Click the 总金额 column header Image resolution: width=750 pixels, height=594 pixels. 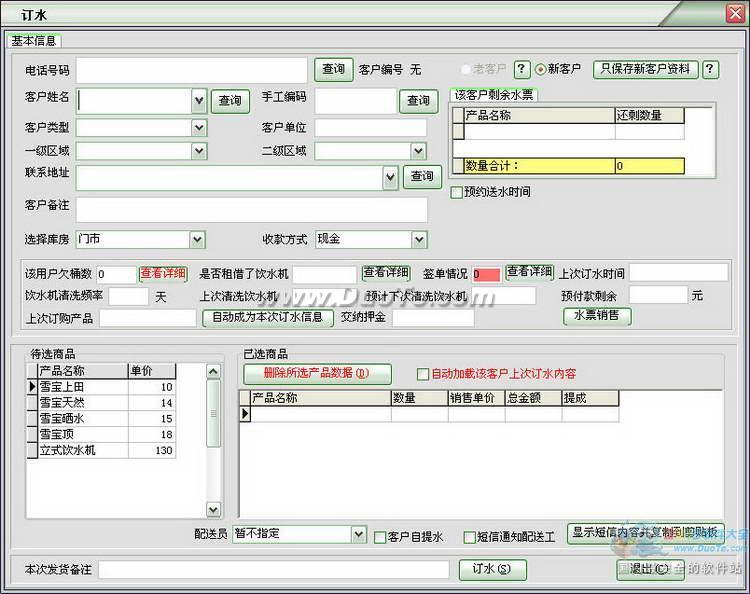tap(533, 398)
